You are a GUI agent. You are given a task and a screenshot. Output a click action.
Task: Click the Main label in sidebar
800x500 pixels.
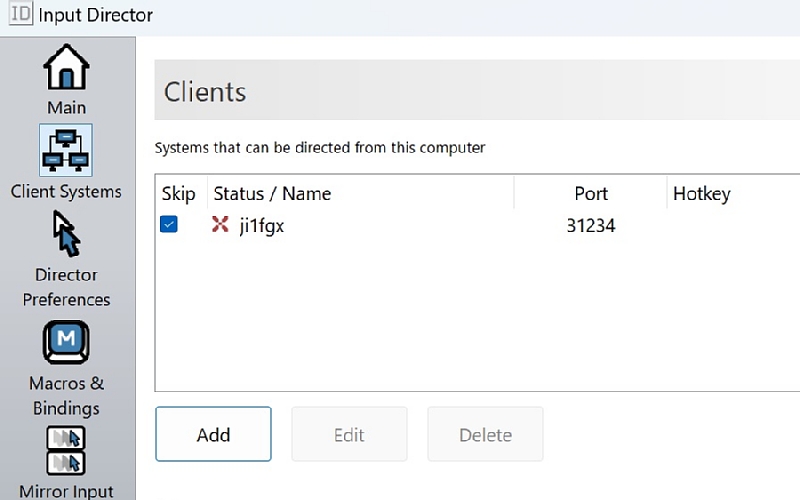pyautogui.click(x=66, y=108)
